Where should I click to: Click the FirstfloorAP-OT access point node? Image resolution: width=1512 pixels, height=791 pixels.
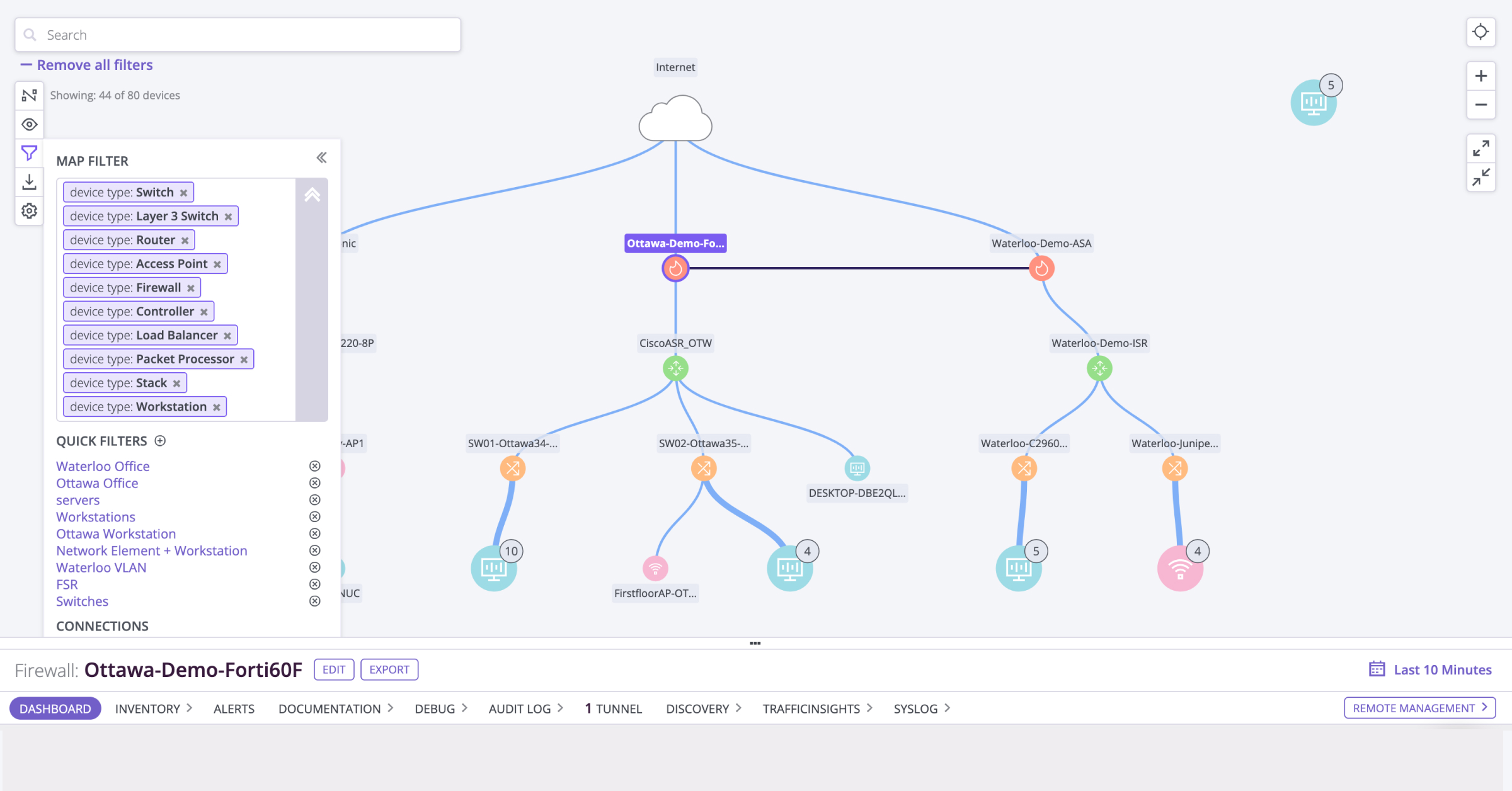[655, 569]
